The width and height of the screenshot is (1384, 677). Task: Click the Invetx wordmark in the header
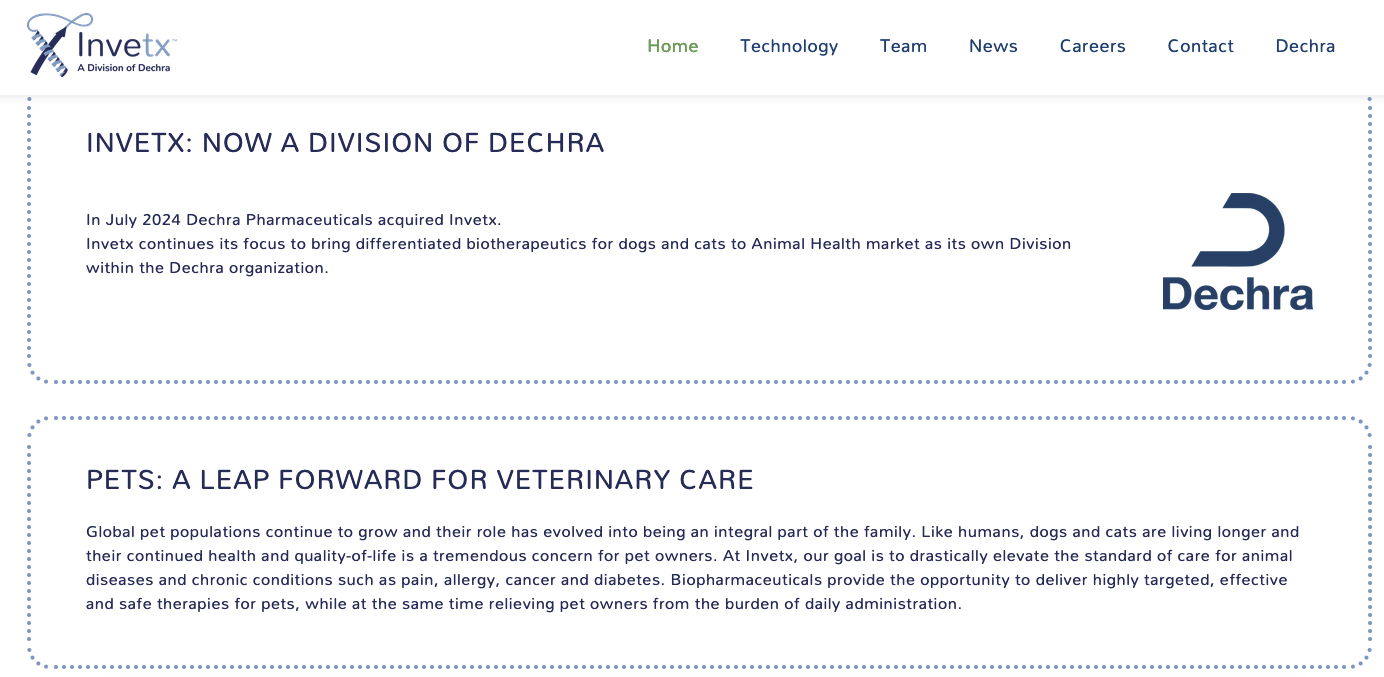tap(126, 44)
